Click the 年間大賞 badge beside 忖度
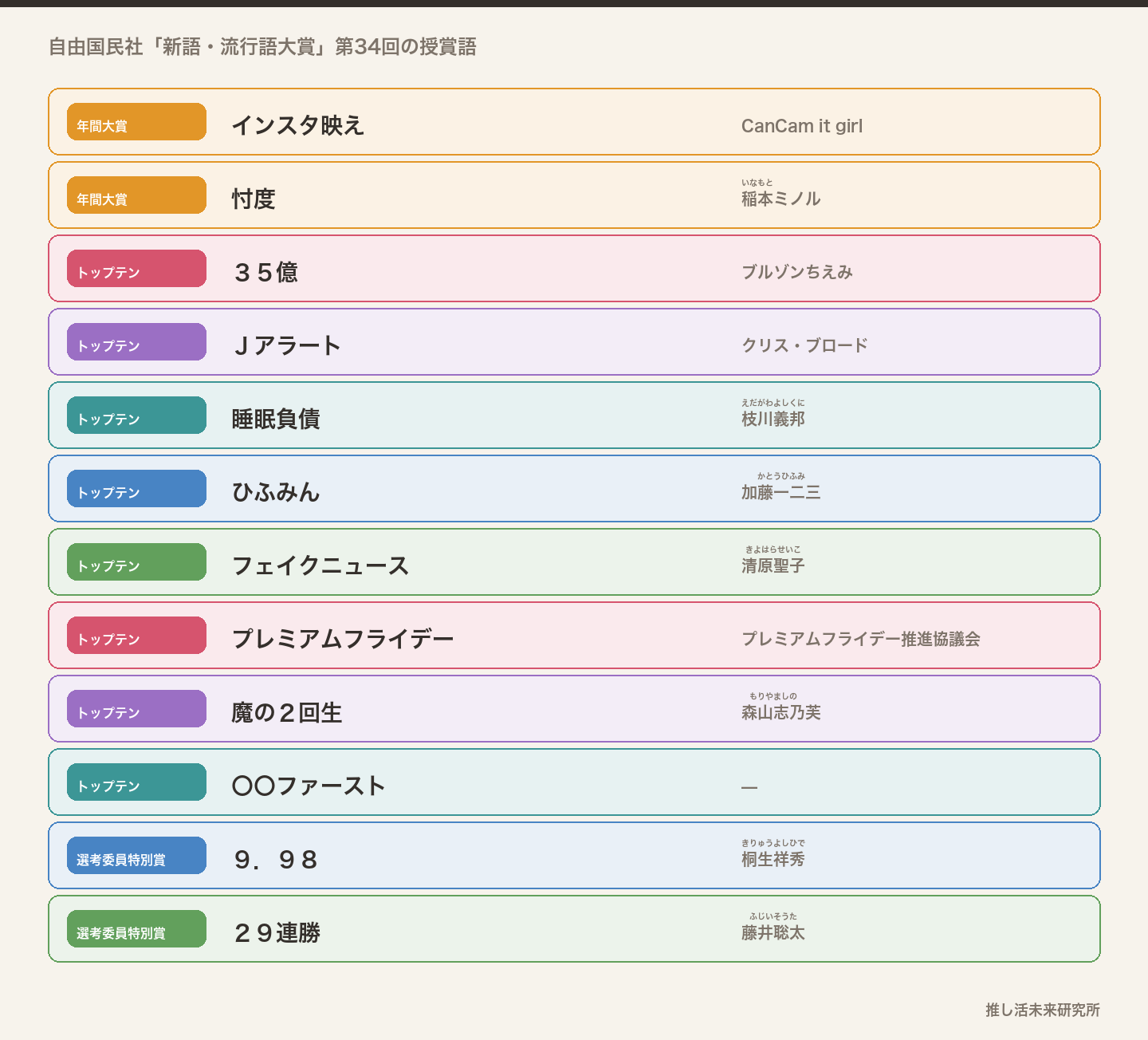The height and width of the screenshot is (1040, 1148). (x=136, y=195)
